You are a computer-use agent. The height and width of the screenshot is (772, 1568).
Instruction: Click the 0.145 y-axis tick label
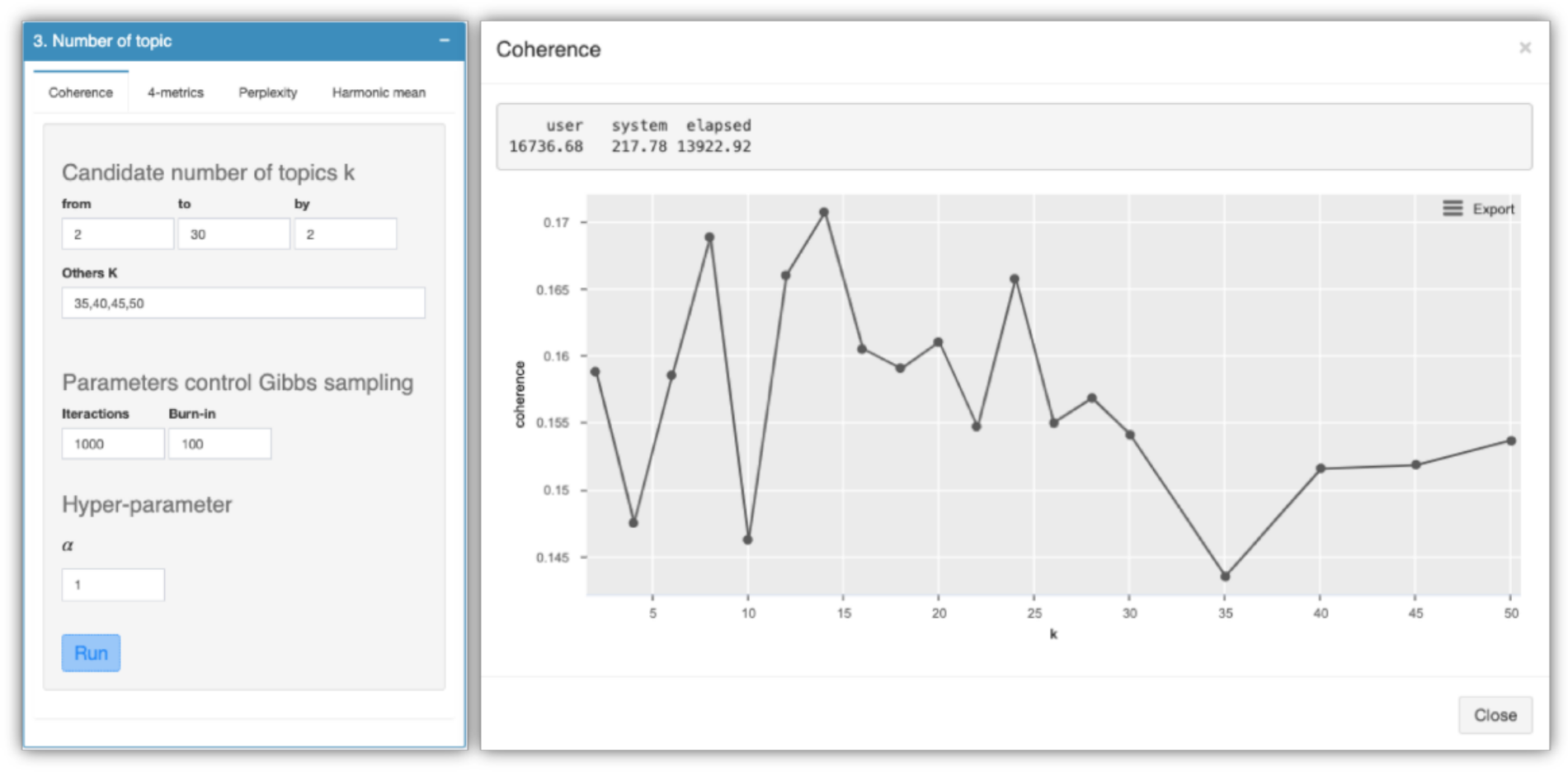553,558
